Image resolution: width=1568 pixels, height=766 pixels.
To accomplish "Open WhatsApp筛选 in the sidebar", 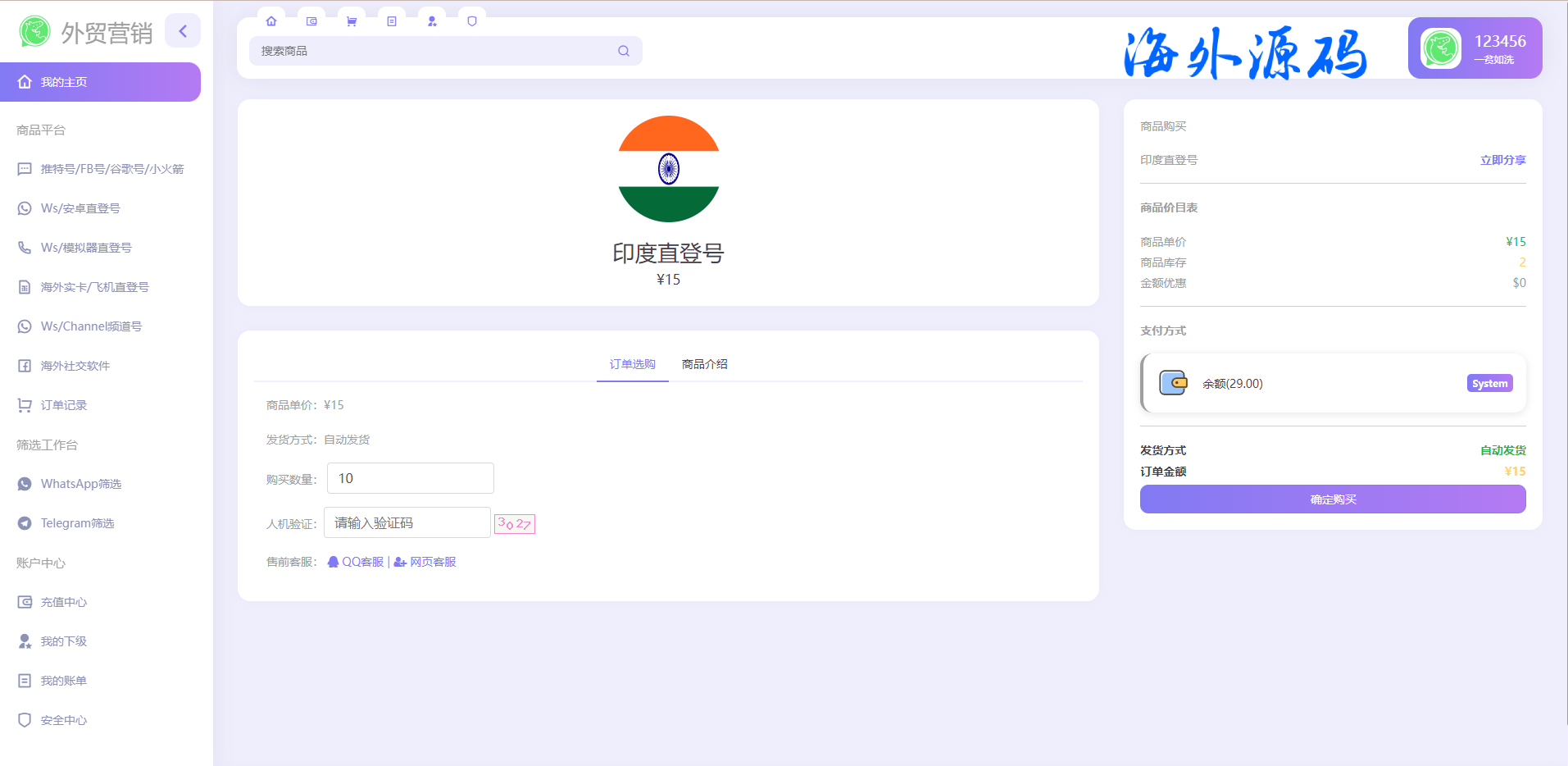I will click(x=80, y=484).
